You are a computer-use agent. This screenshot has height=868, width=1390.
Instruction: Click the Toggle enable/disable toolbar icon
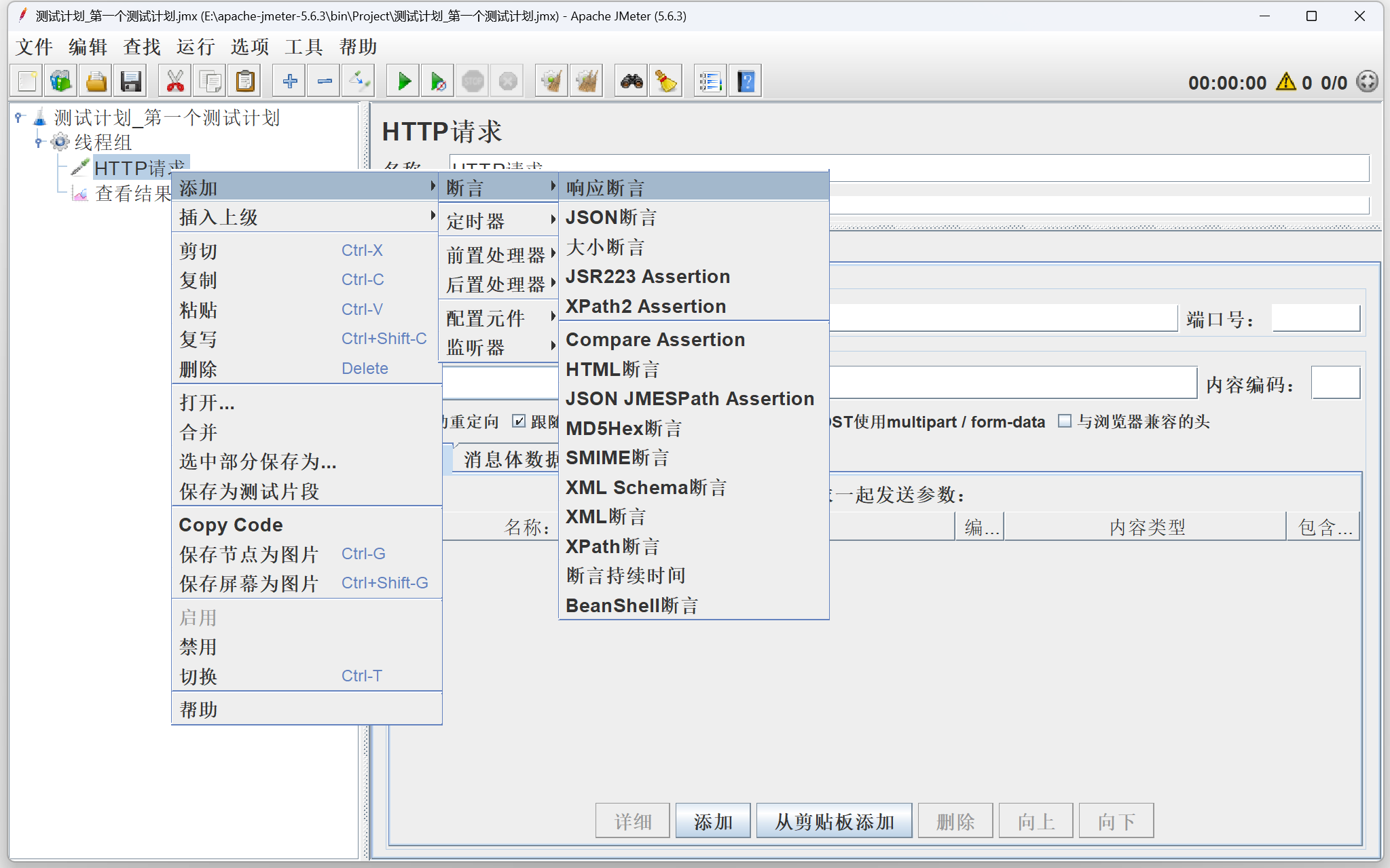pos(359,81)
